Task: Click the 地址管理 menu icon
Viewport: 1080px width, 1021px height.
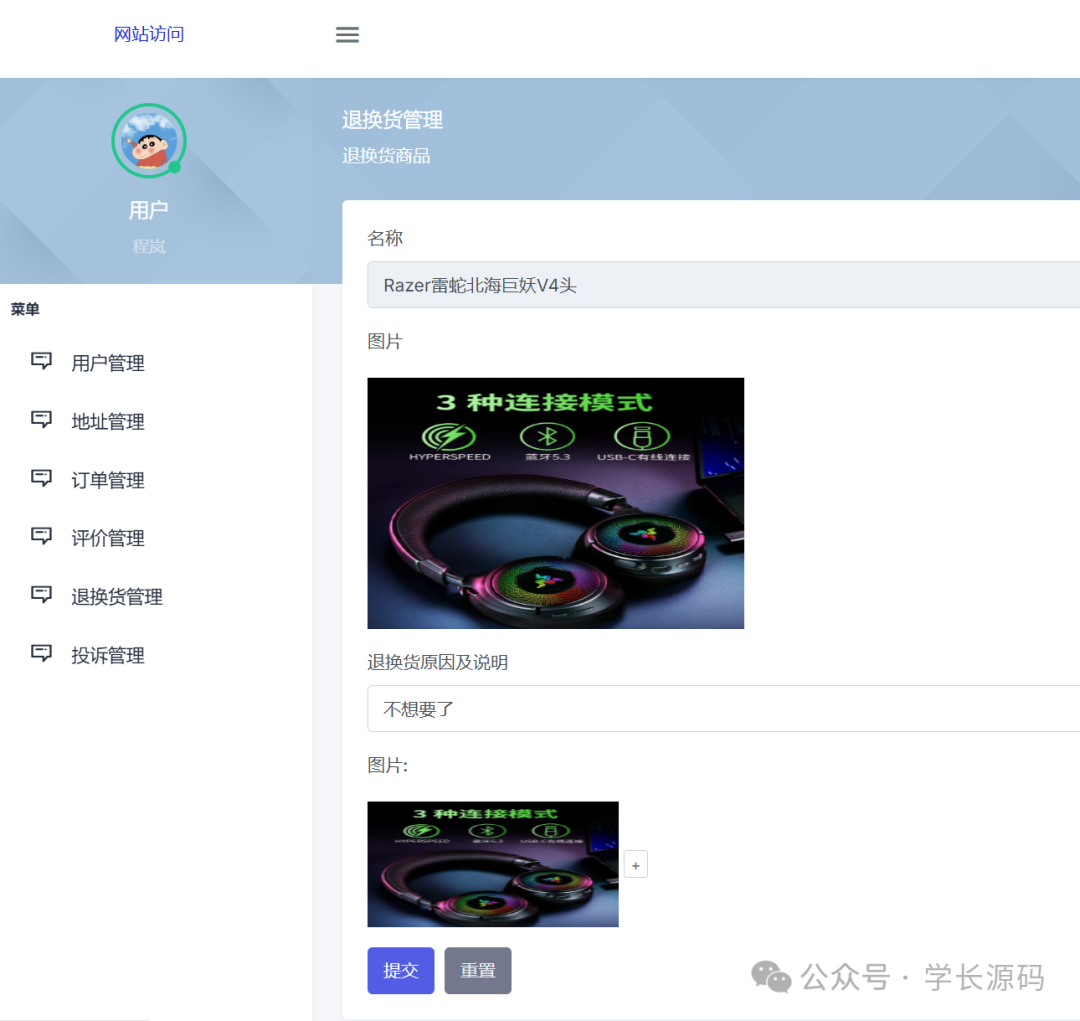Action: (x=41, y=420)
